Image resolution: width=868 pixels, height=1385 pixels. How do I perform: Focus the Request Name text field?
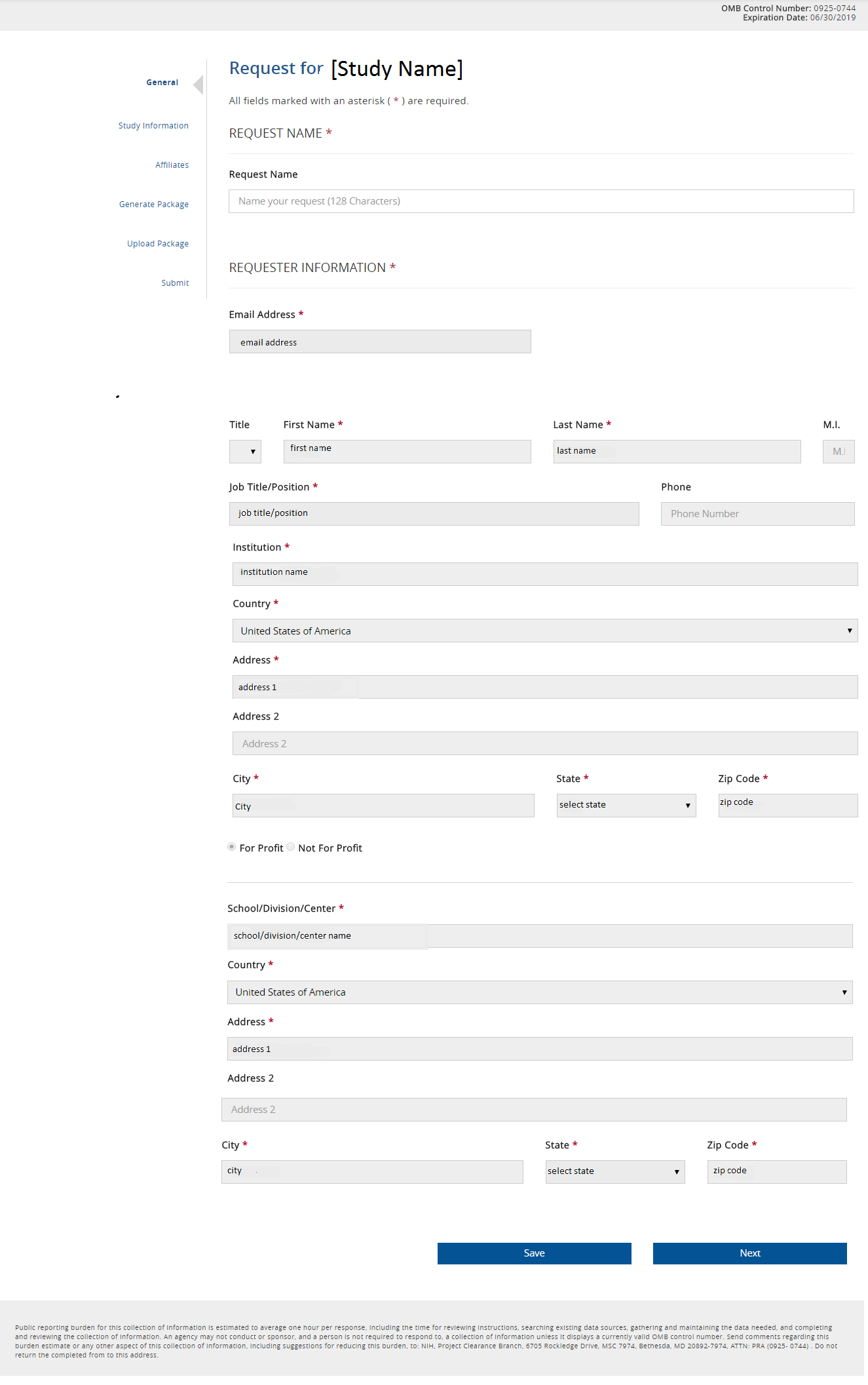pos(540,201)
